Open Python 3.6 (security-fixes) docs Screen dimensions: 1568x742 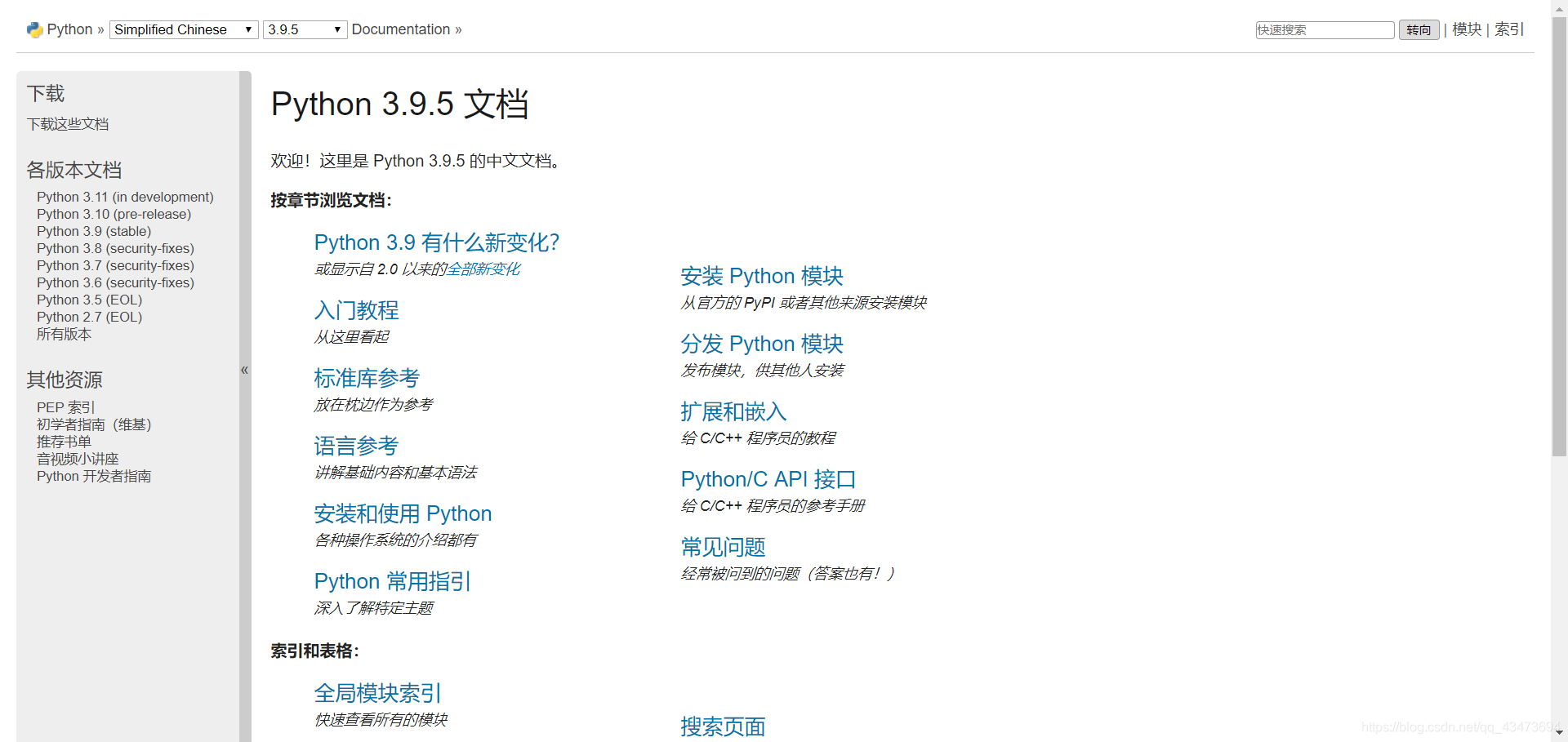pyautogui.click(x=115, y=282)
